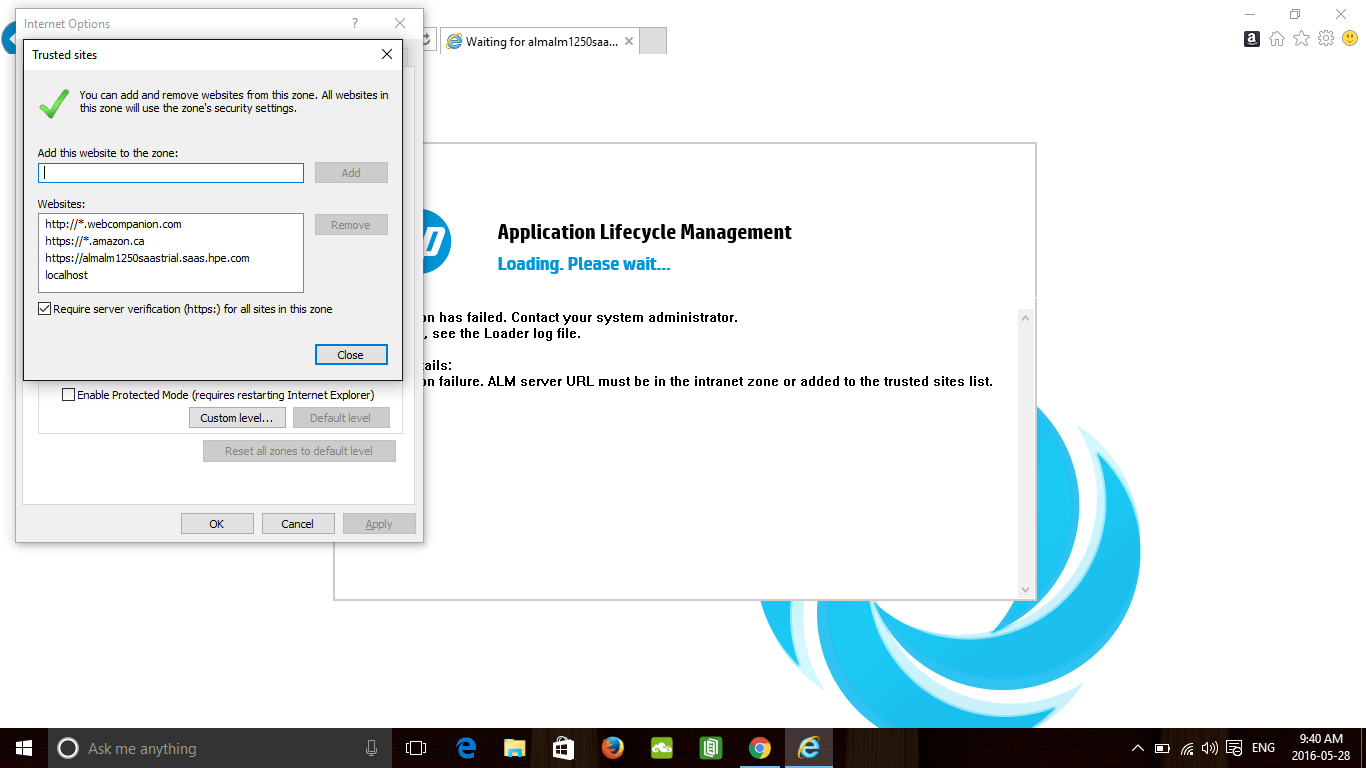
Task: Uncheck Require server verification for this zone
Action: [45, 308]
